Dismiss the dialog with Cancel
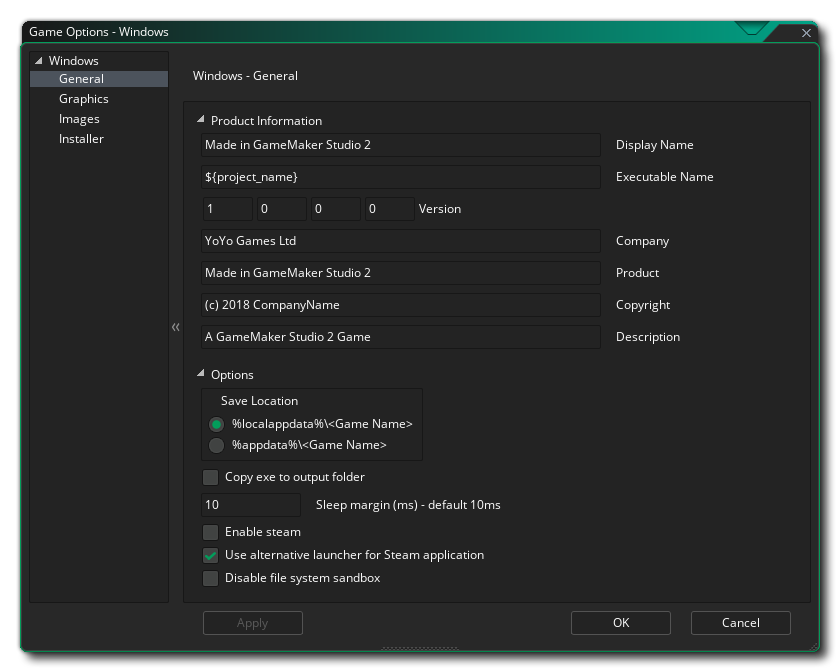The image size is (840, 672). (x=740, y=622)
